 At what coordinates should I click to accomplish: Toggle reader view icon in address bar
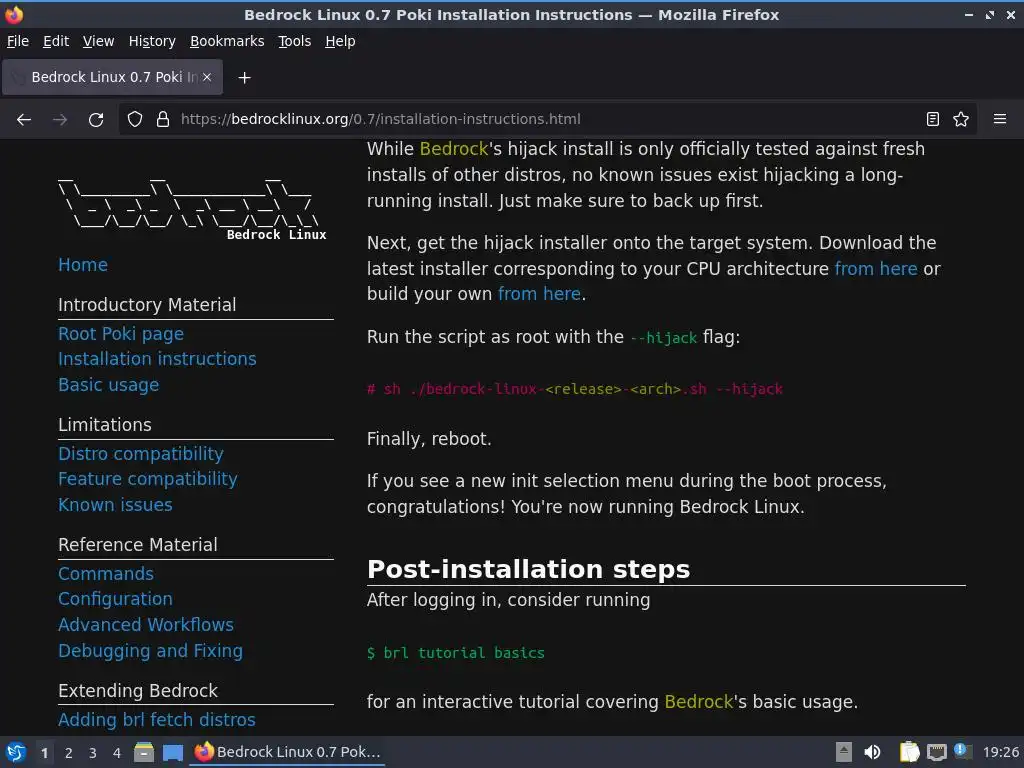pos(933,119)
